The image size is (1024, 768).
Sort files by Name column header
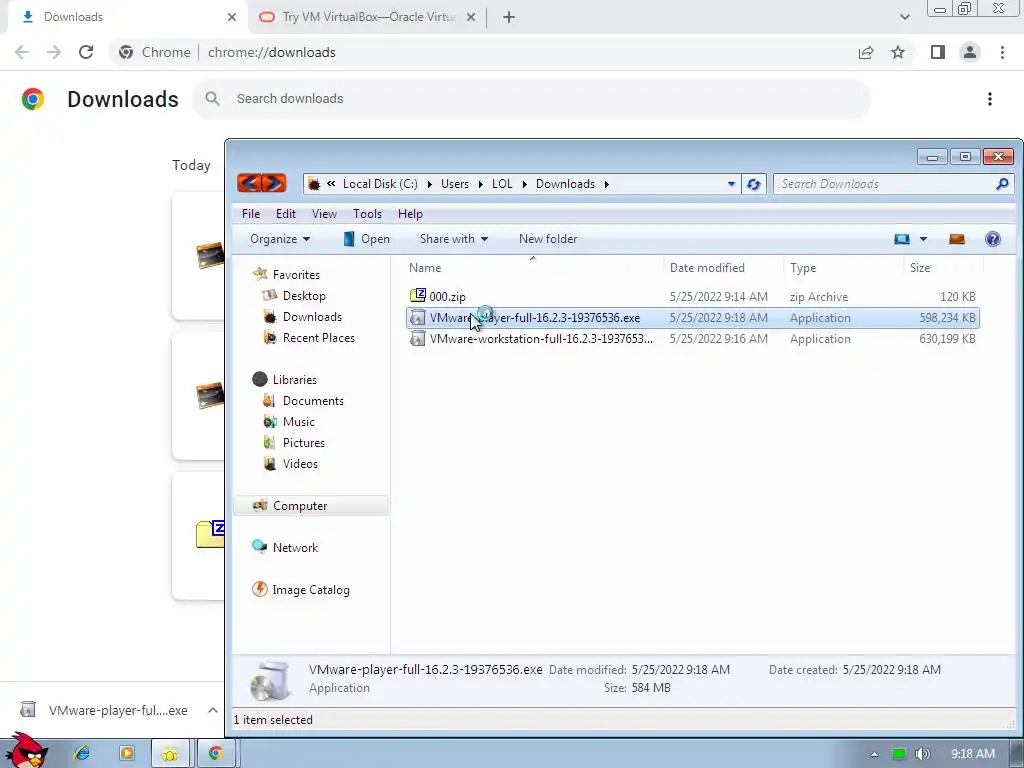click(425, 268)
